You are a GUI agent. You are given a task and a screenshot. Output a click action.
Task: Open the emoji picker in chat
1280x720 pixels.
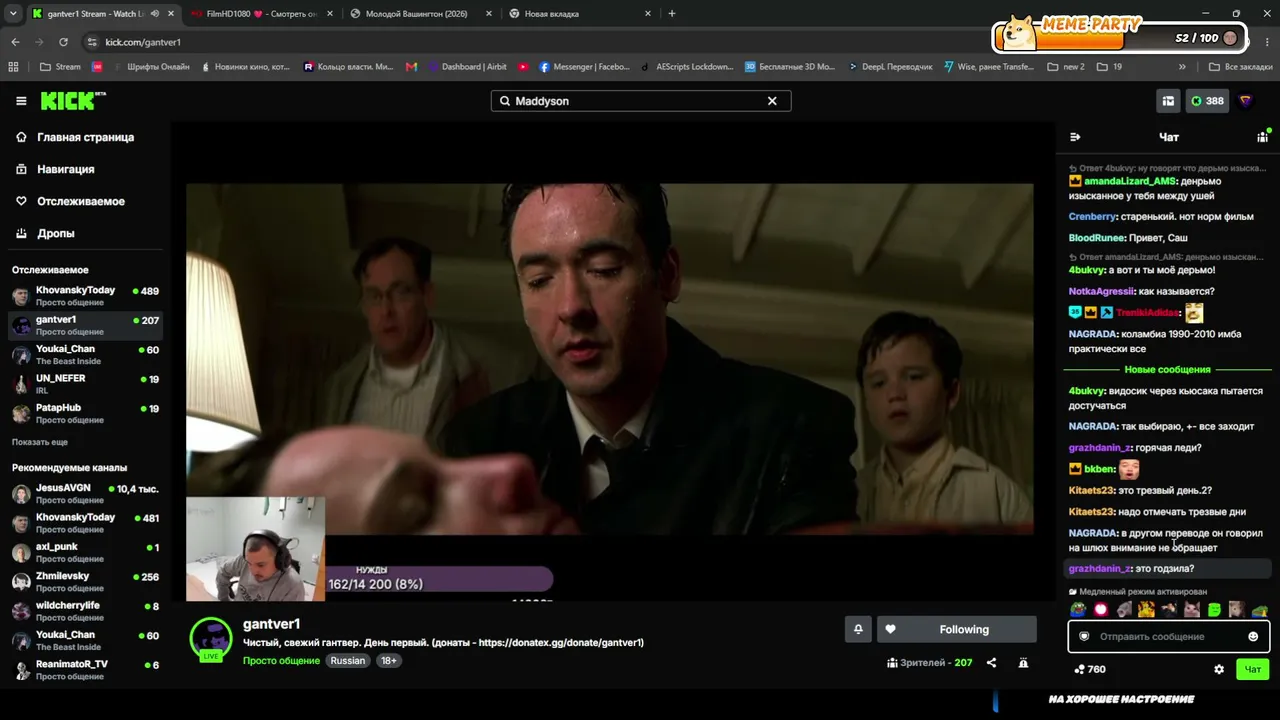pos(1253,636)
